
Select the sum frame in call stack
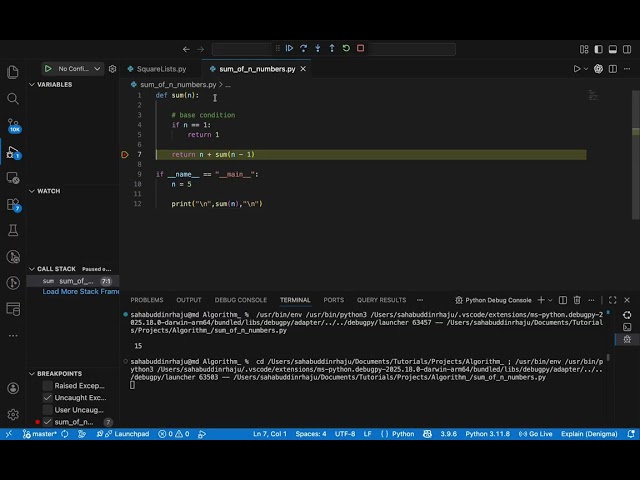tap(73, 281)
